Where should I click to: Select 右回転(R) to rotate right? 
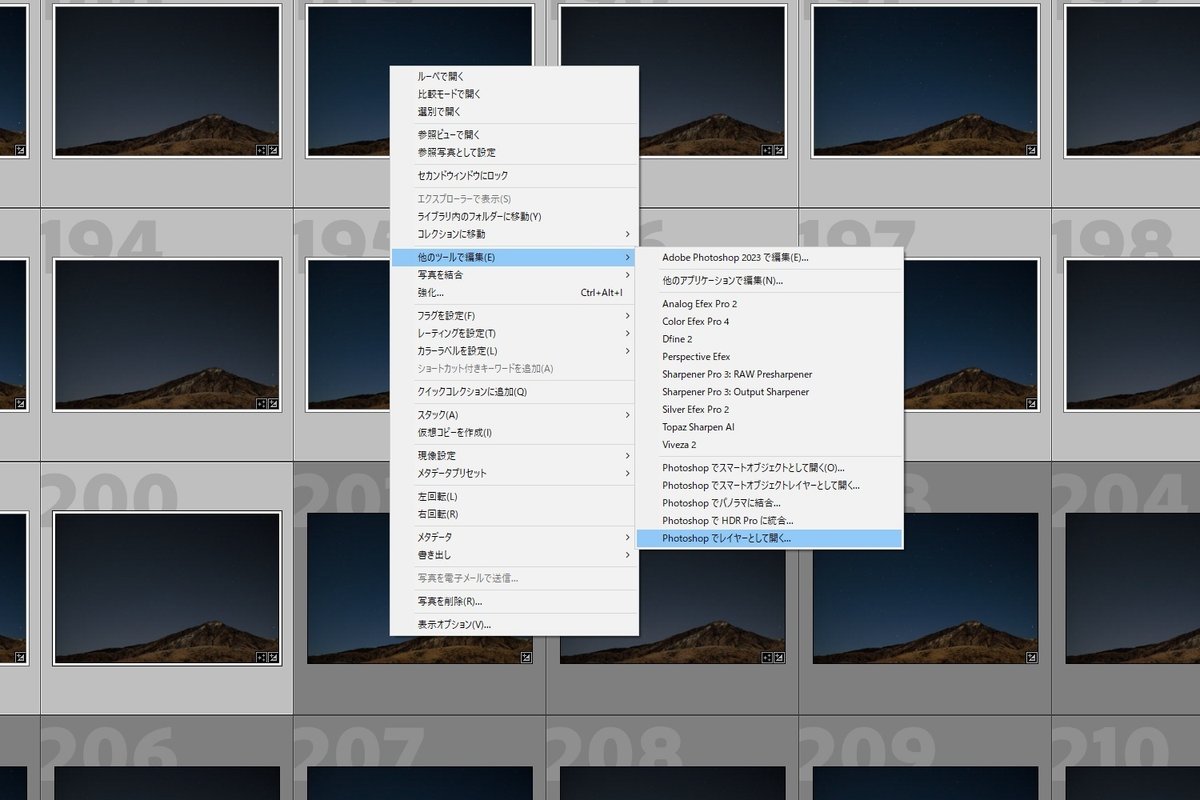click(x=514, y=514)
